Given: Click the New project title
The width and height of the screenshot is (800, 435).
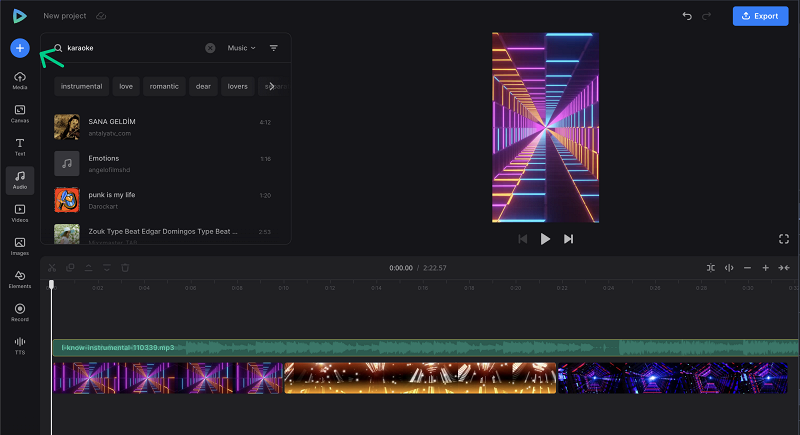Looking at the screenshot, I should point(65,16).
